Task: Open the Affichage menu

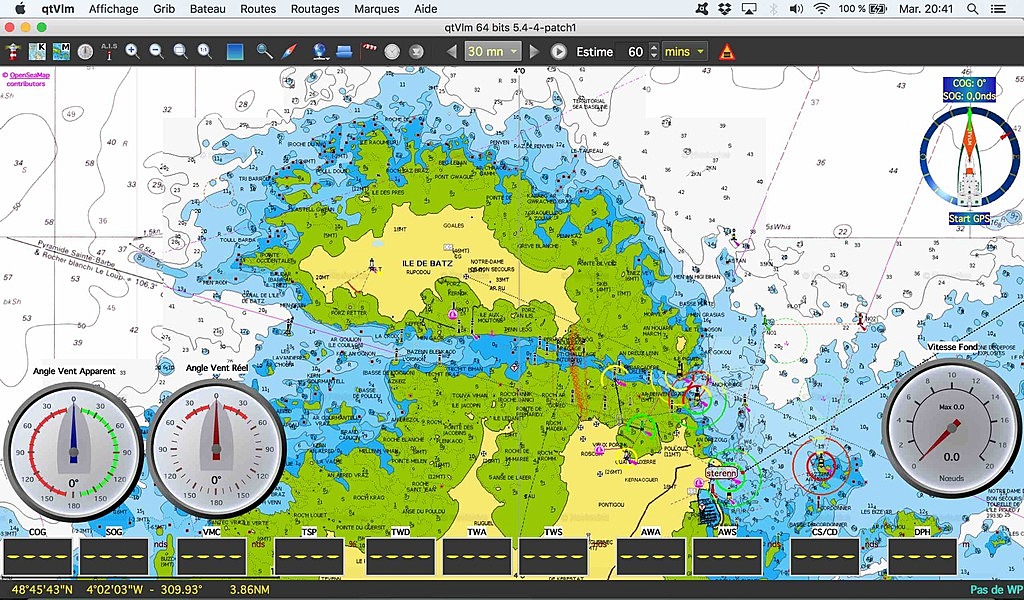Action: [x=114, y=9]
